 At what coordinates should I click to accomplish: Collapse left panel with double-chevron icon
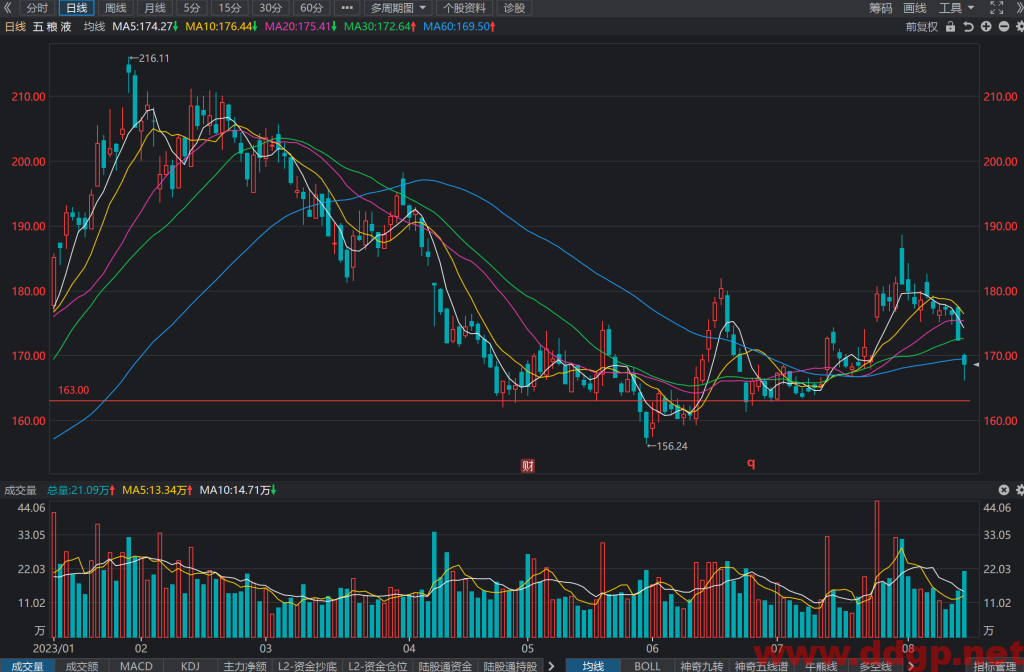(8, 8)
